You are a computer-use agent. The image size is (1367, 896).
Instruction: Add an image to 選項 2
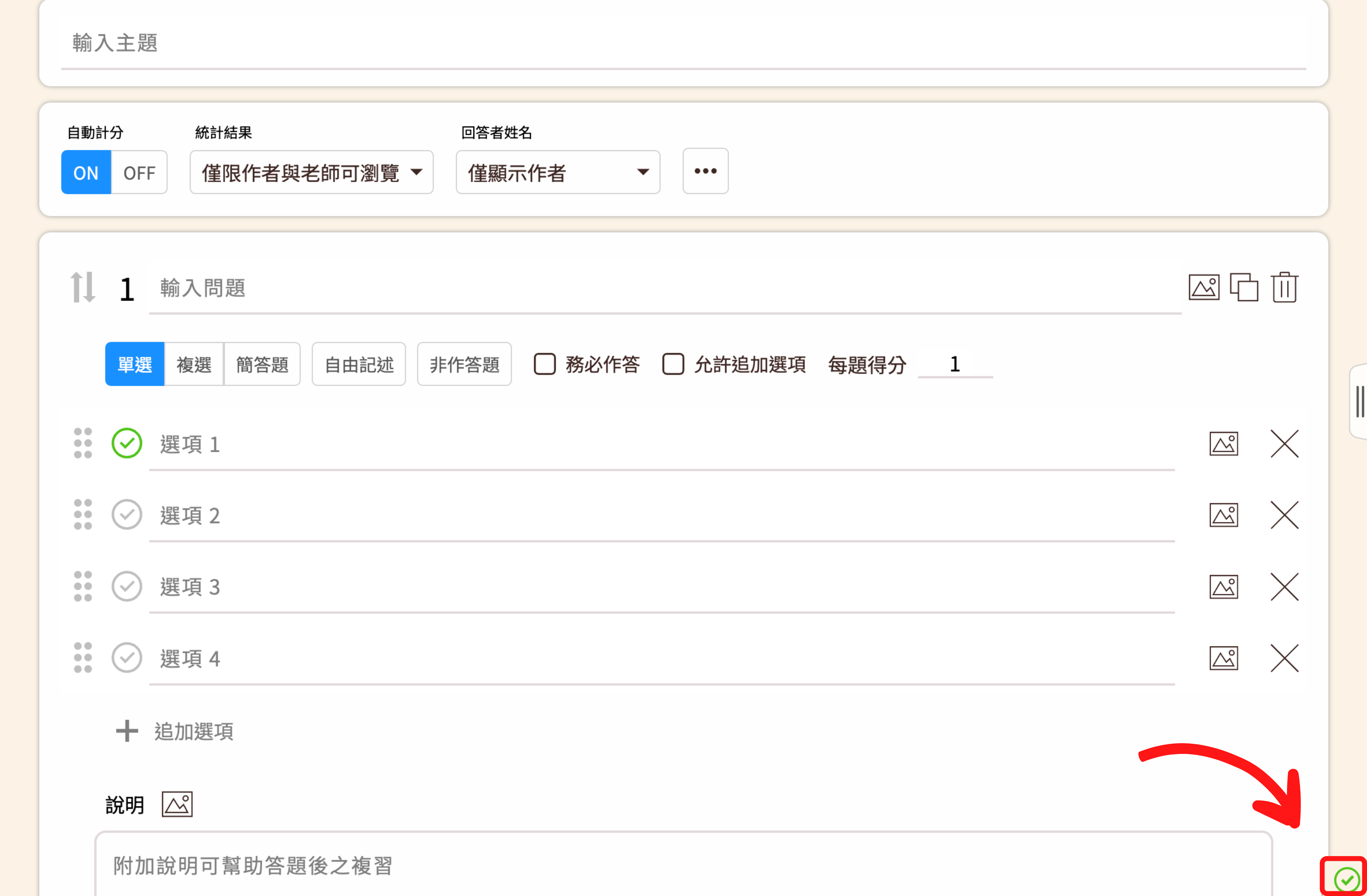[x=1223, y=515]
